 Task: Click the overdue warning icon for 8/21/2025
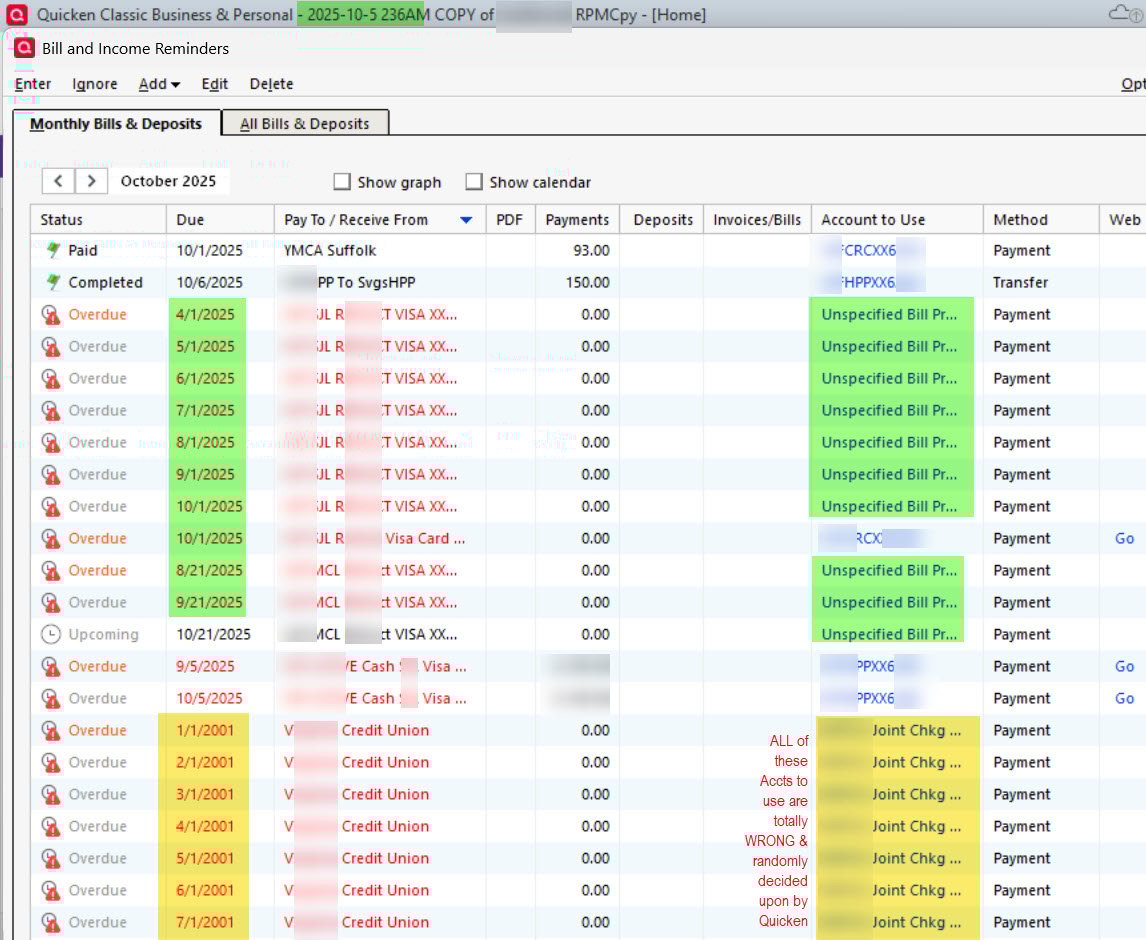pyautogui.click(x=50, y=571)
